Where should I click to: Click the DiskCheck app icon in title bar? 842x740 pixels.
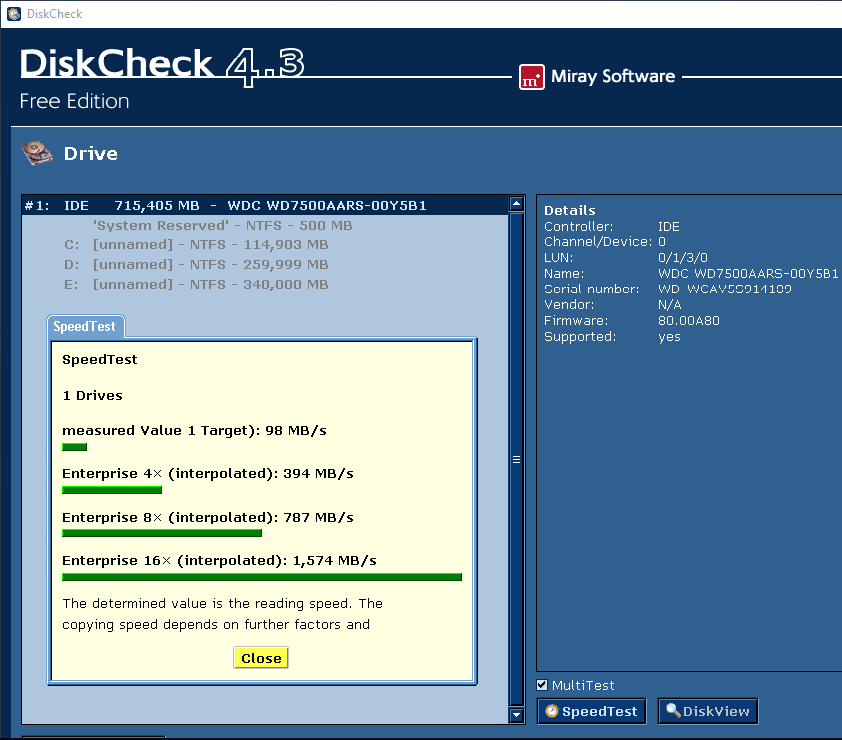click(14, 14)
